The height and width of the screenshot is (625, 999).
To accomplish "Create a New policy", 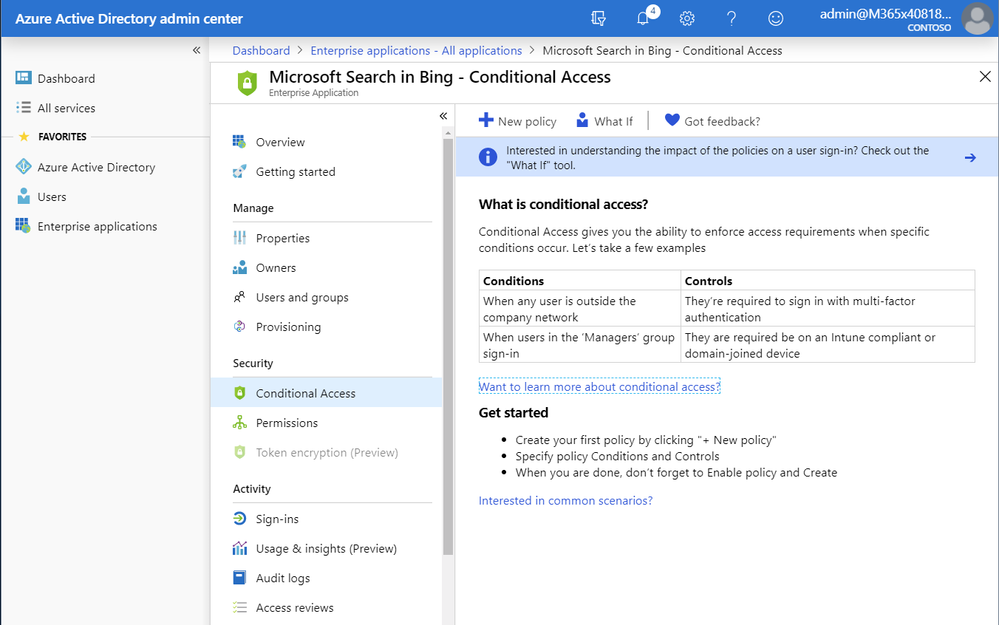I will (x=517, y=121).
